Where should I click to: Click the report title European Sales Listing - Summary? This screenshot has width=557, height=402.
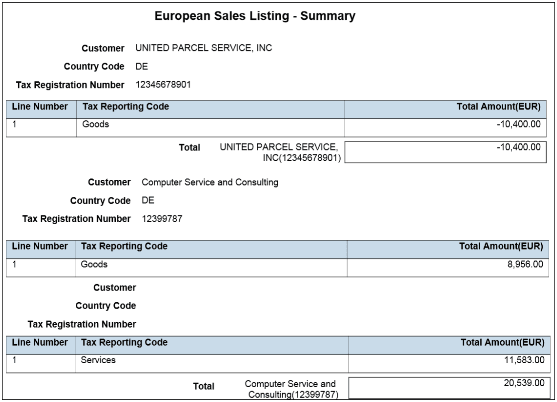[x=255, y=16]
